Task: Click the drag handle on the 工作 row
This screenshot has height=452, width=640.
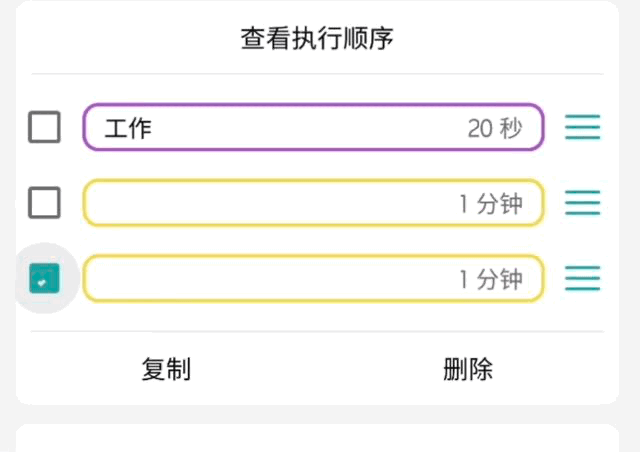Action: (582, 128)
